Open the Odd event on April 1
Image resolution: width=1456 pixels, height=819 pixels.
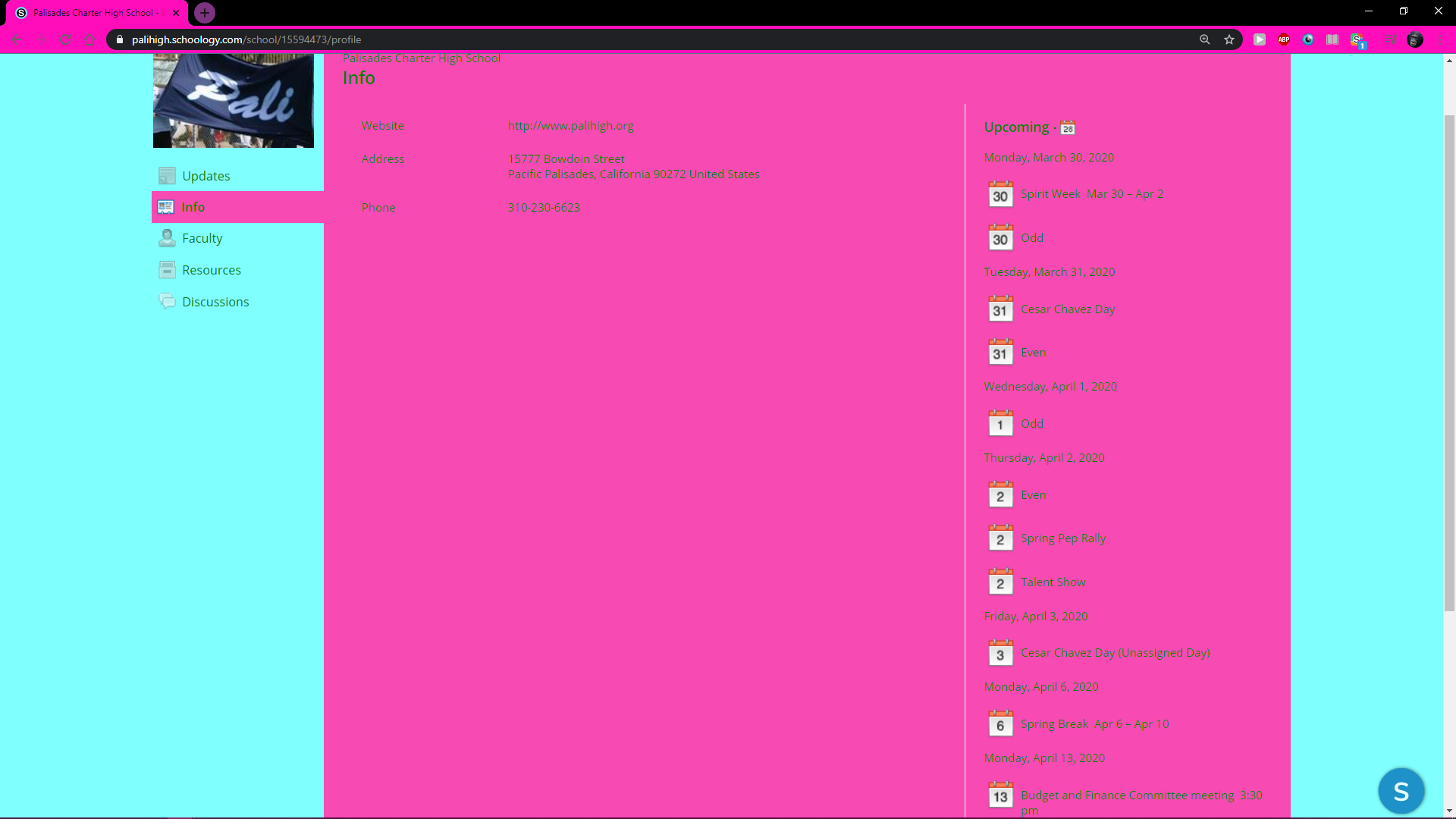coord(1032,424)
